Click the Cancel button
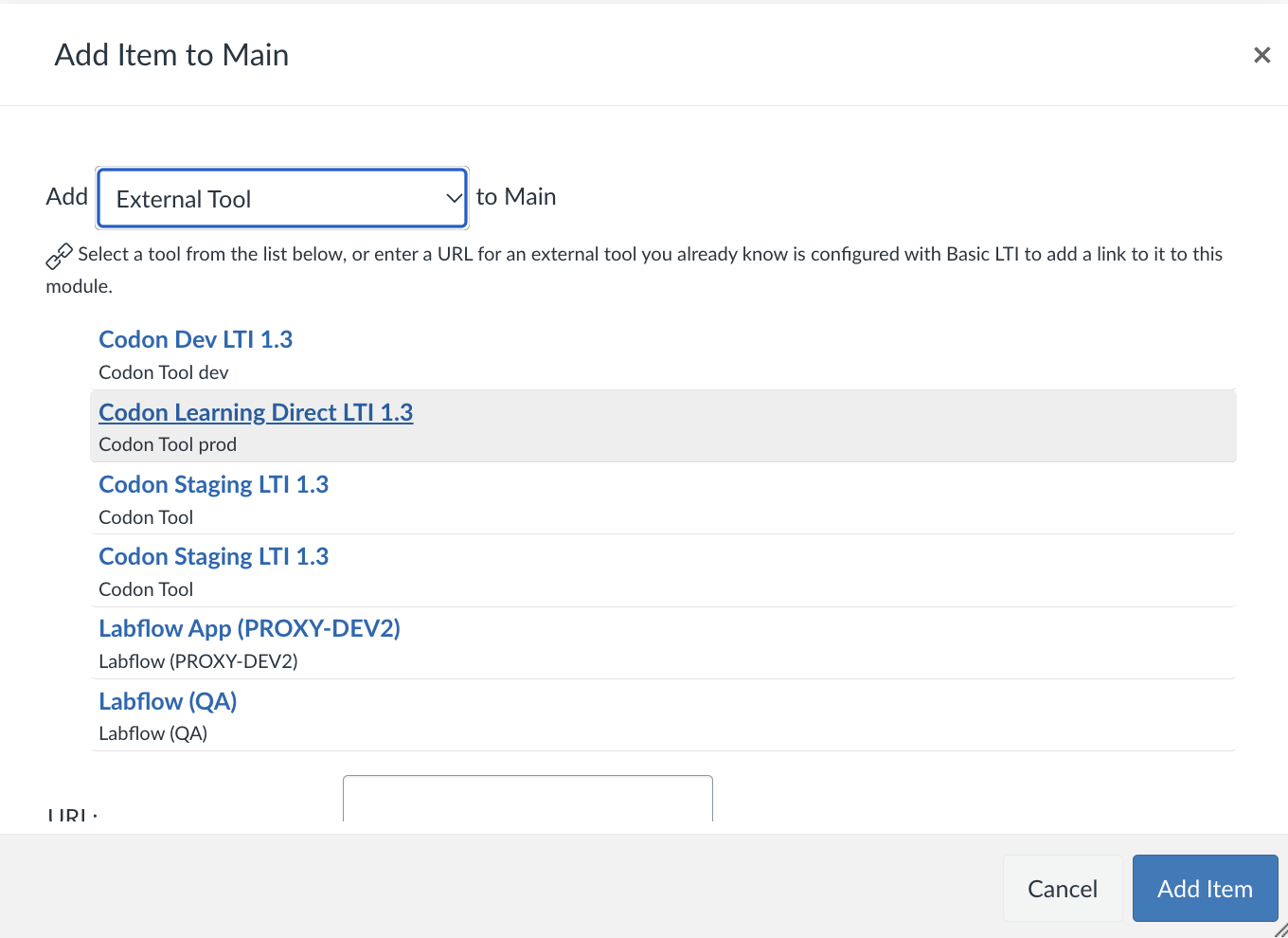This screenshot has width=1288, height=938. 1063,889
